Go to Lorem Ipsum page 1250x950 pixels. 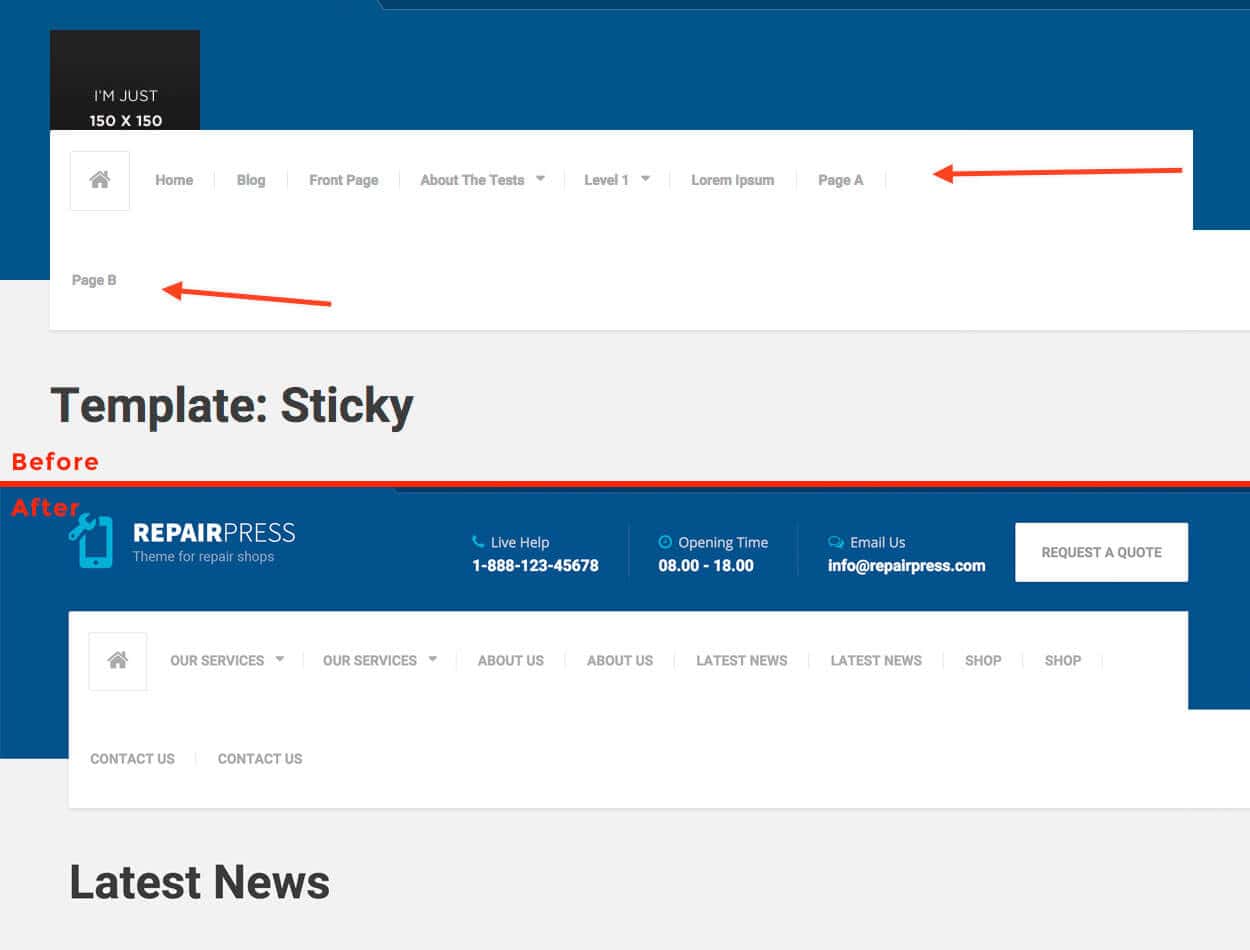(x=732, y=180)
